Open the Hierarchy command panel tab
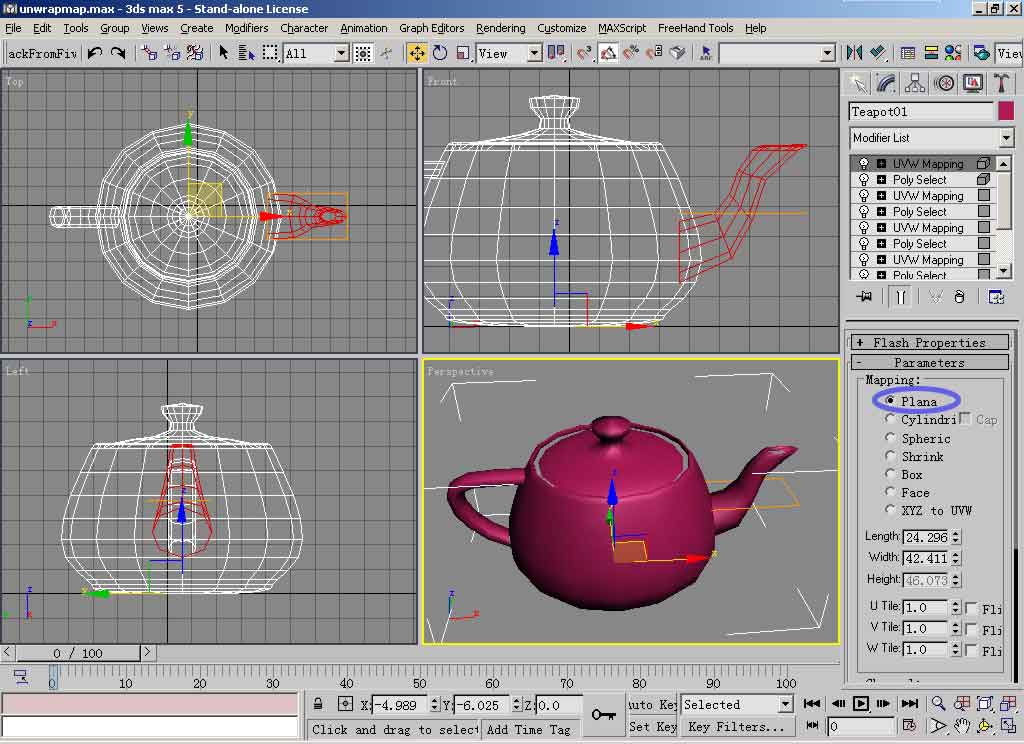The height and width of the screenshot is (744, 1024). pyautogui.click(x=915, y=83)
